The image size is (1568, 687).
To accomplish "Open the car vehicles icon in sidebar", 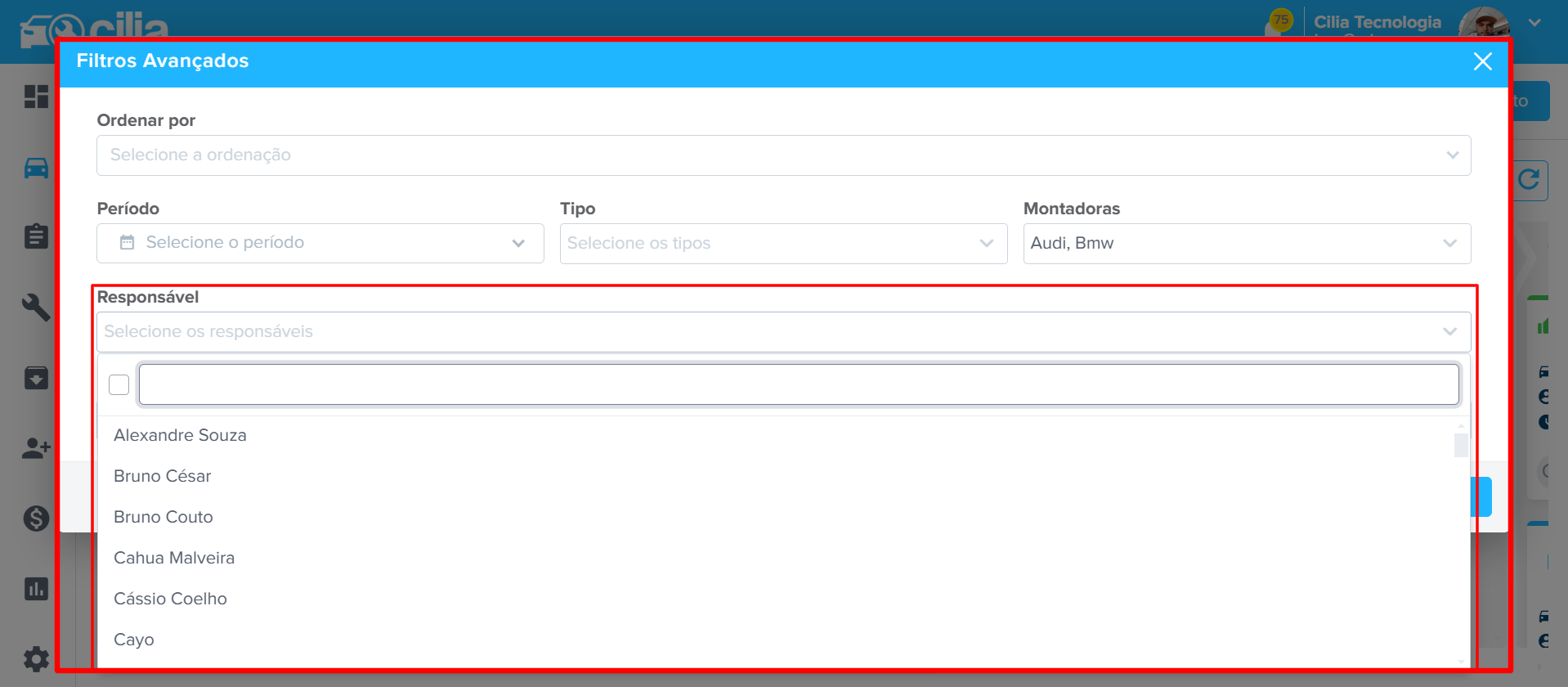I will 36,168.
